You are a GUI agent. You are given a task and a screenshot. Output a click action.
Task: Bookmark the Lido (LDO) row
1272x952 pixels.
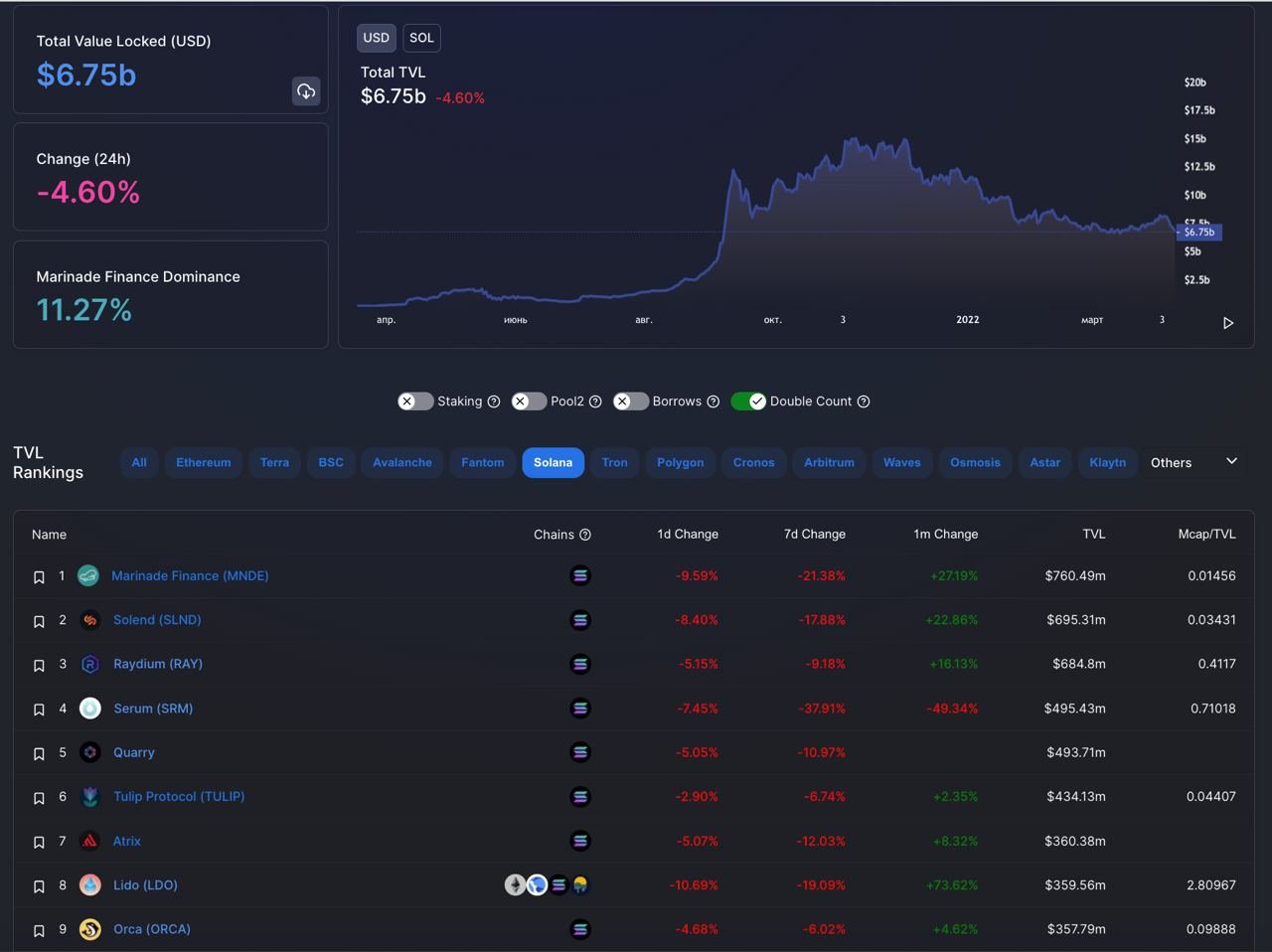39,886
